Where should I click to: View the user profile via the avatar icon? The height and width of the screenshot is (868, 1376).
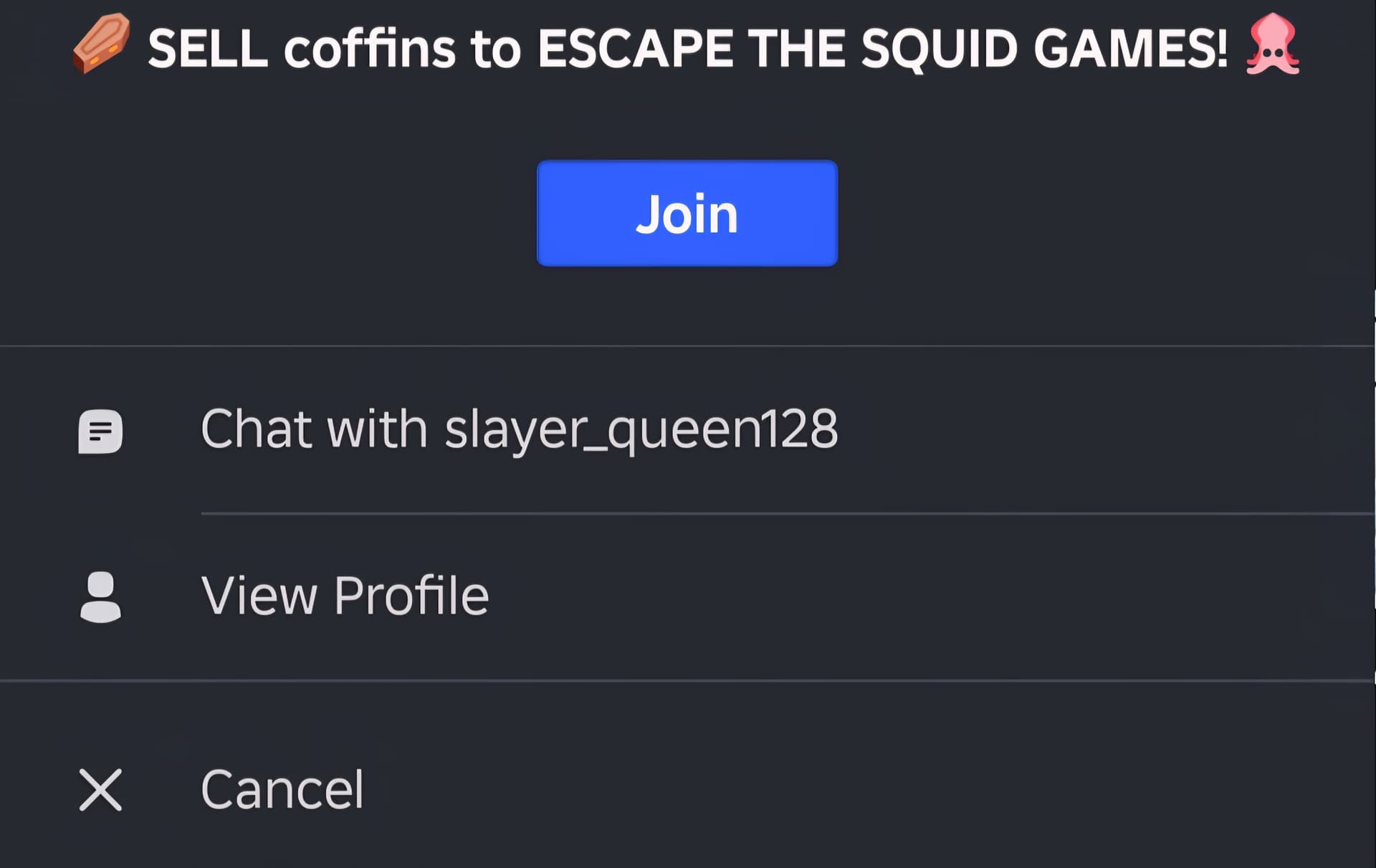(x=100, y=597)
